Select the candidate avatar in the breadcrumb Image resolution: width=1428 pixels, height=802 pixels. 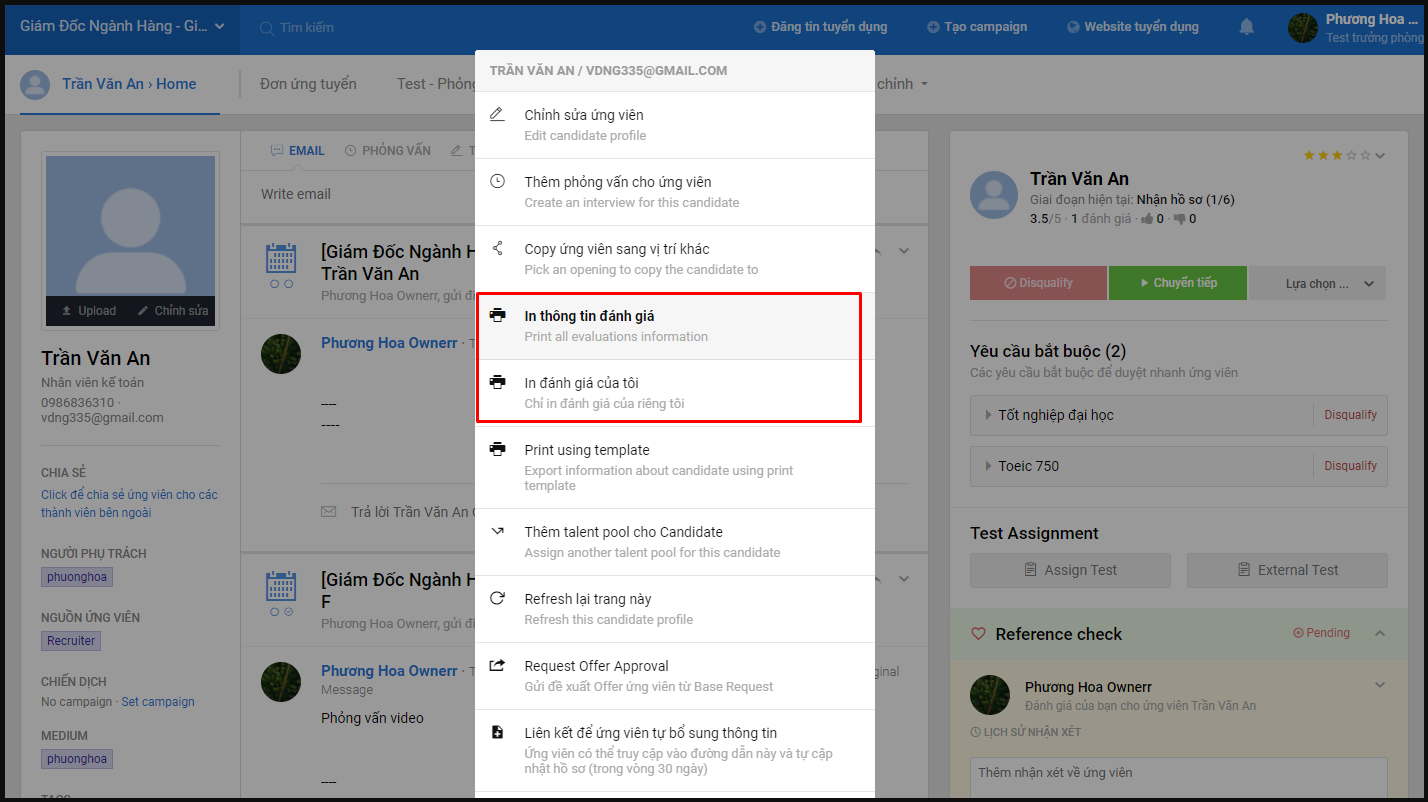tap(35, 84)
